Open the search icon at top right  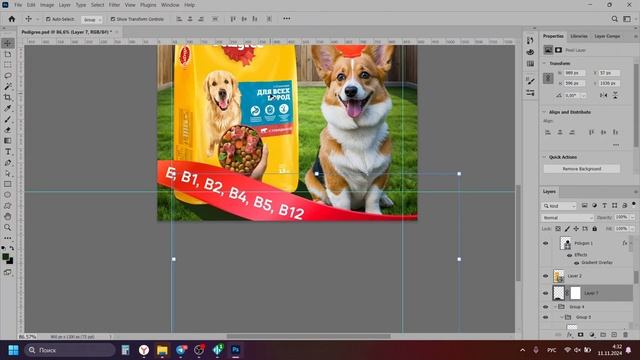[x=615, y=19]
